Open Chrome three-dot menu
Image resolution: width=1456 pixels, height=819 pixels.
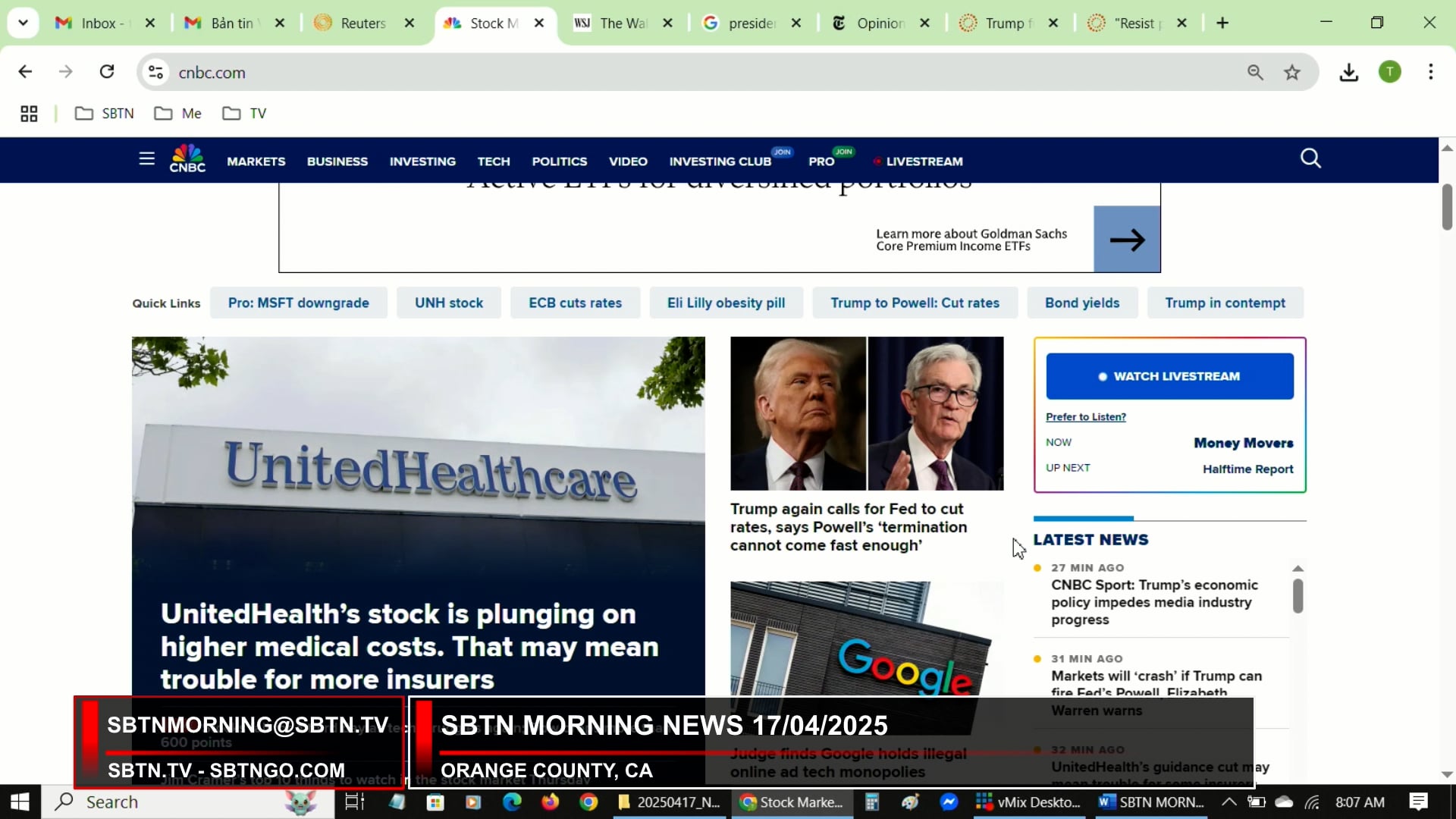(x=1430, y=72)
